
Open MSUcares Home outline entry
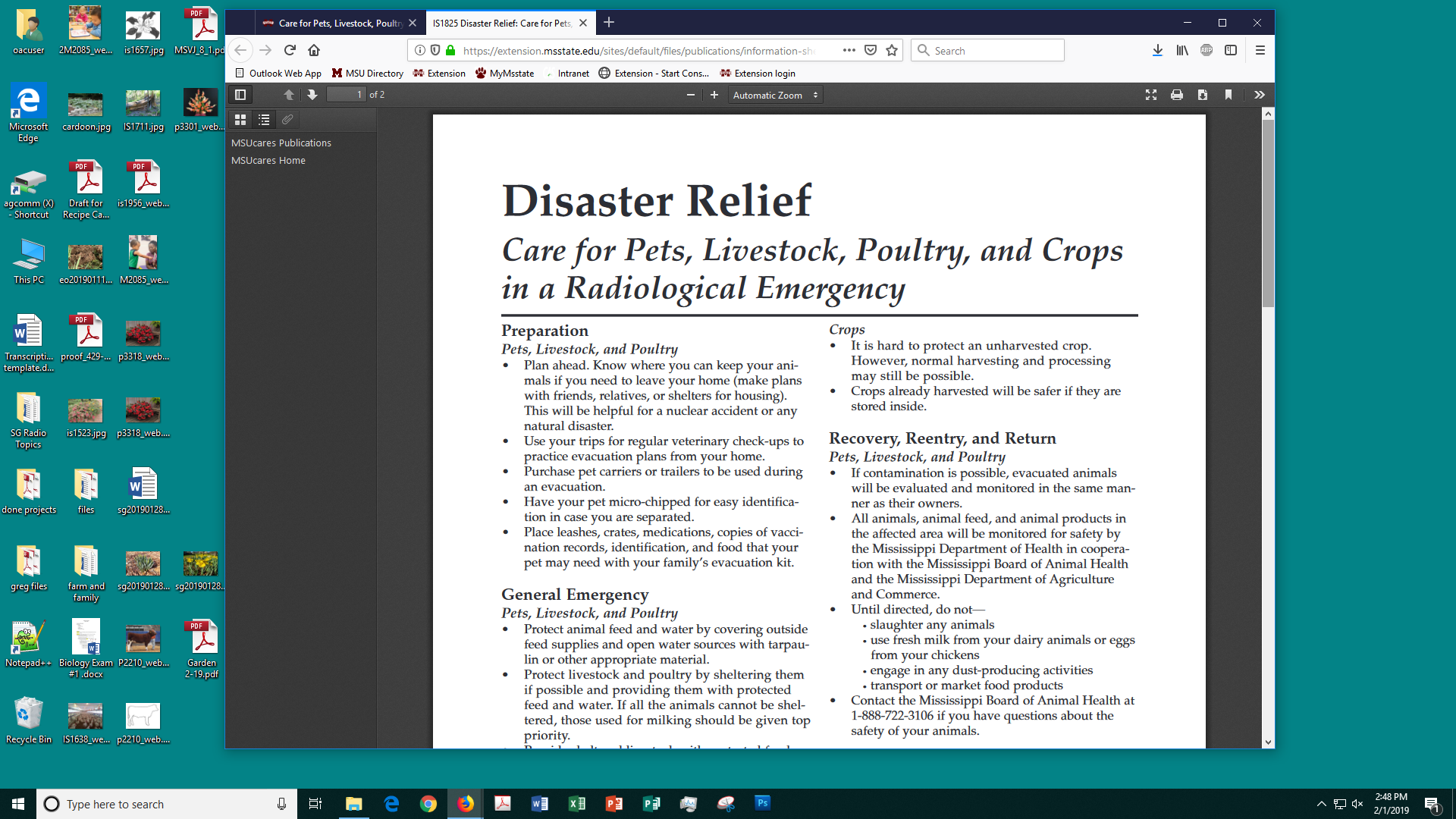pos(268,160)
